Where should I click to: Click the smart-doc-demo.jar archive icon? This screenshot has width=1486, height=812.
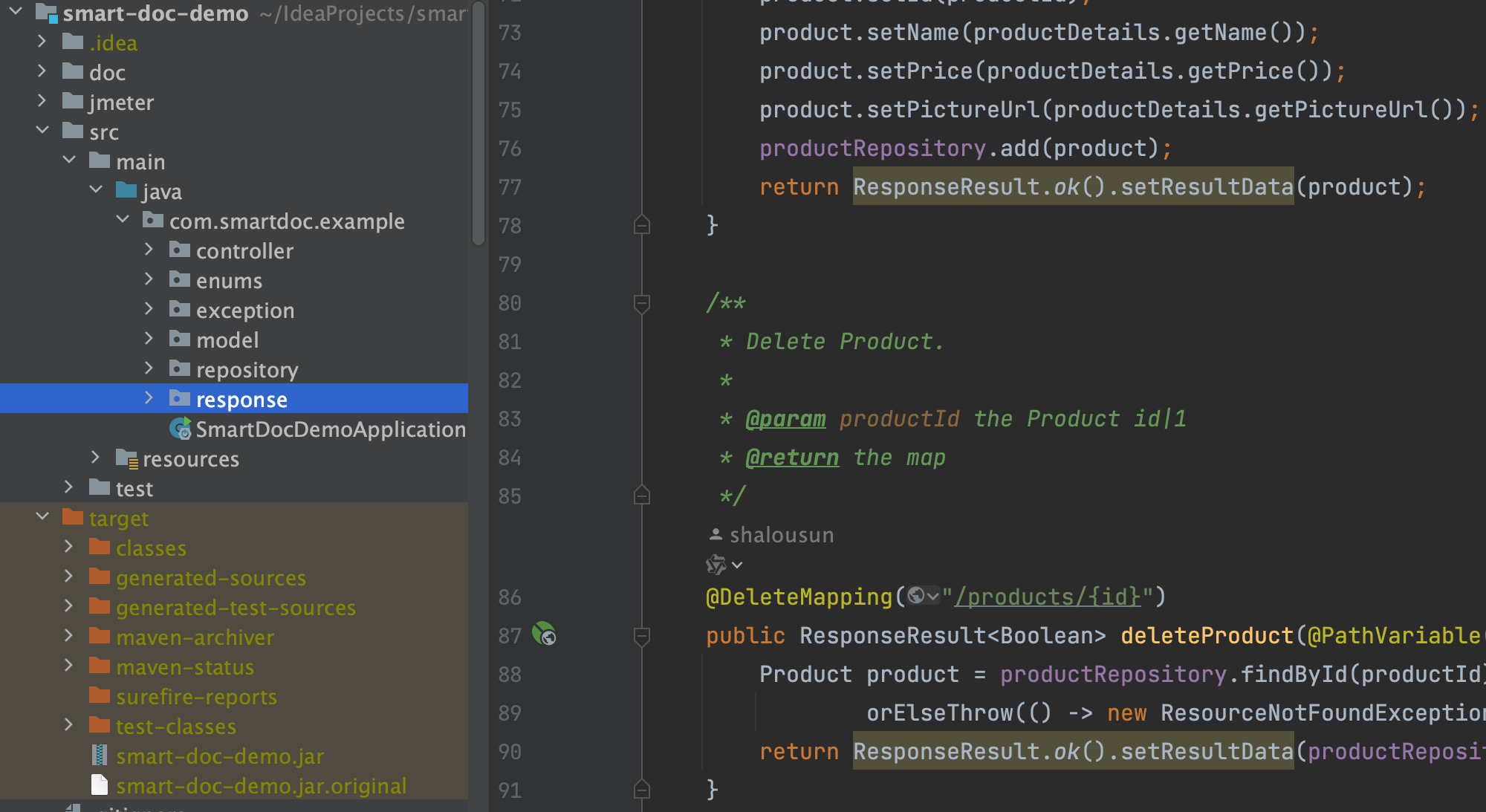click(x=99, y=756)
